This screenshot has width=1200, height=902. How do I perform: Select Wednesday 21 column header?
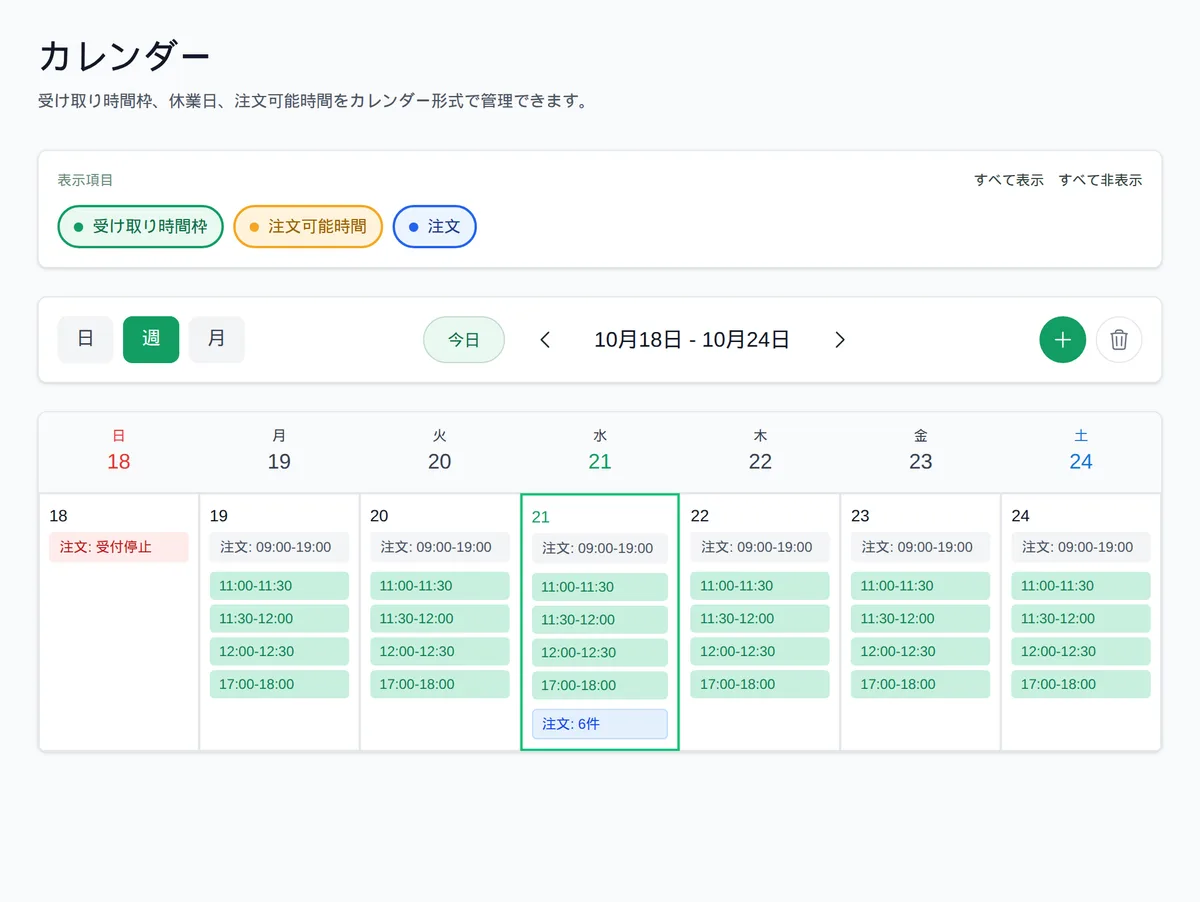600,450
